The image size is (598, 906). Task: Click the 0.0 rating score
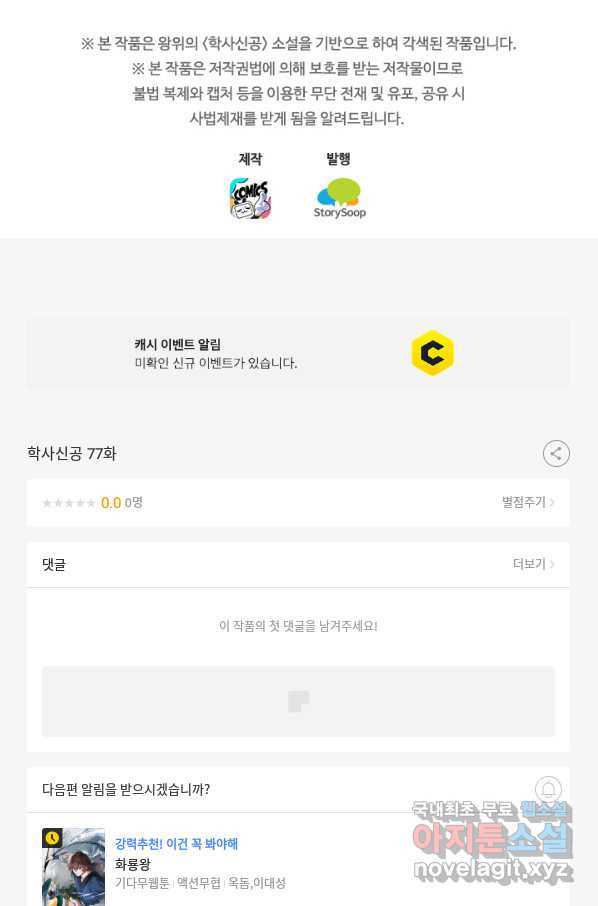click(111, 503)
